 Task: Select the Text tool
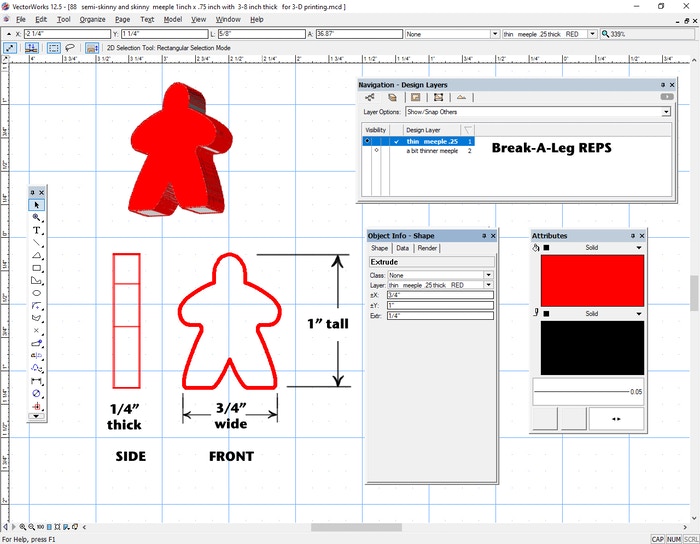pos(36,230)
